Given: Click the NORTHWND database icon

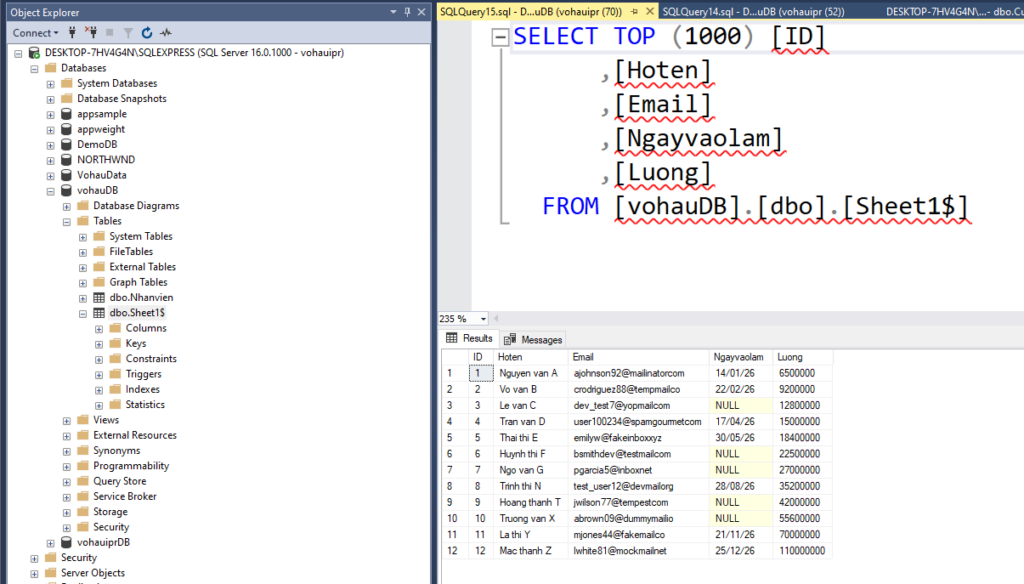Looking at the screenshot, I should (x=67, y=160).
